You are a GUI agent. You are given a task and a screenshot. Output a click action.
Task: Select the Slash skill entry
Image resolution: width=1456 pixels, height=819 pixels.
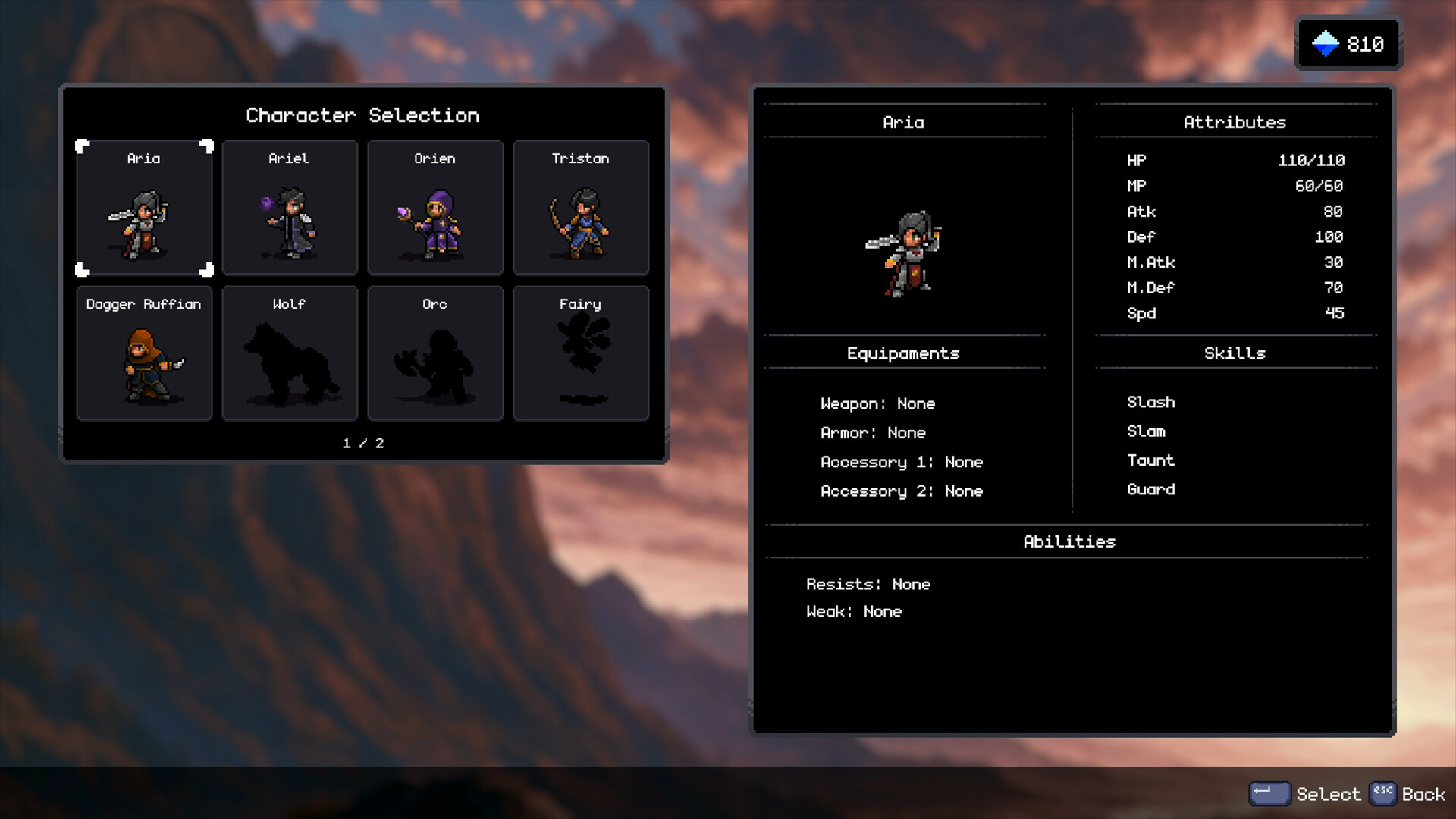(1150, 402)
